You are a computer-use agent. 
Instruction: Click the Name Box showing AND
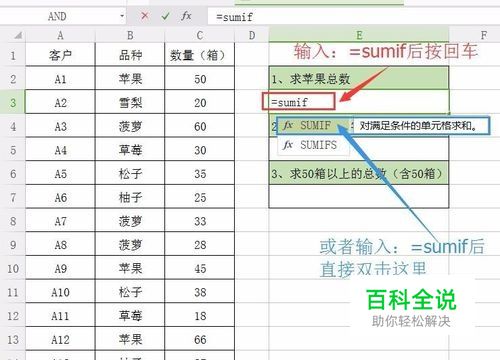[57, 16]
